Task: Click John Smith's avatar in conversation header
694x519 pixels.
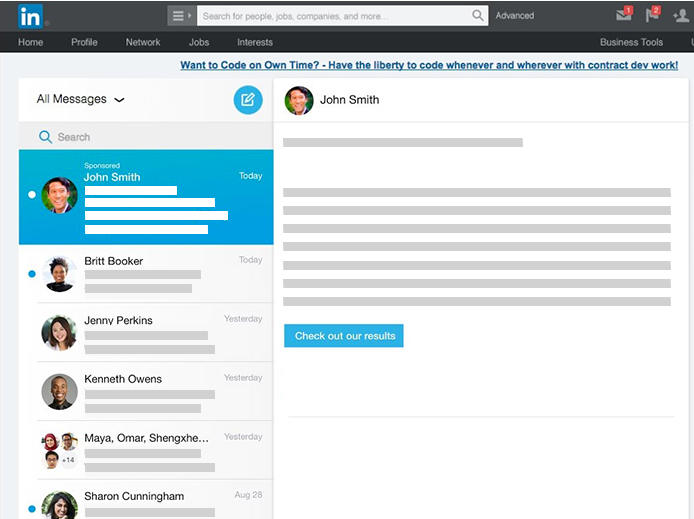Action: coord(299,100)
